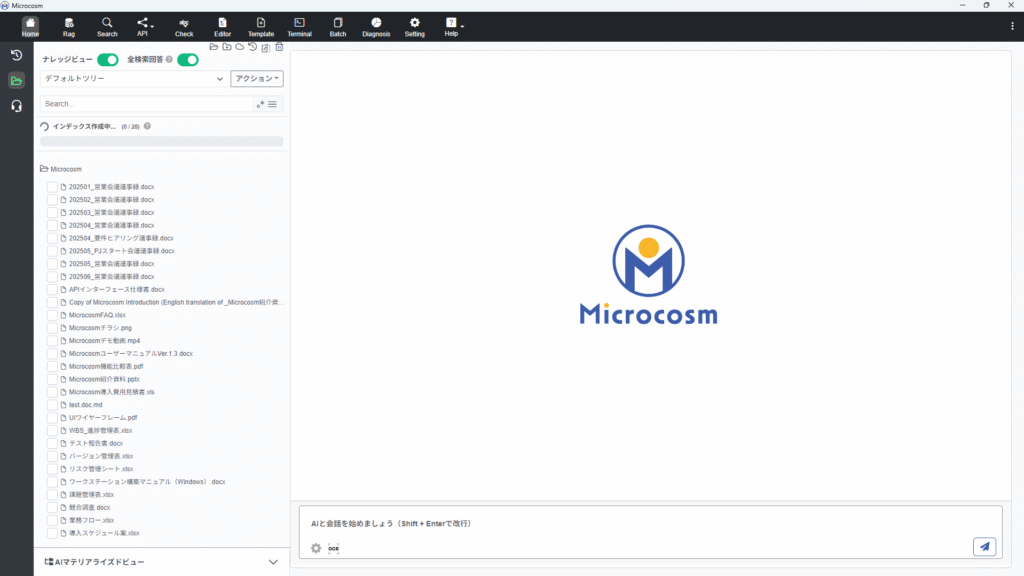Open the Diagnosis tool
Viewport: 1024px width, 576px height.
376,27
